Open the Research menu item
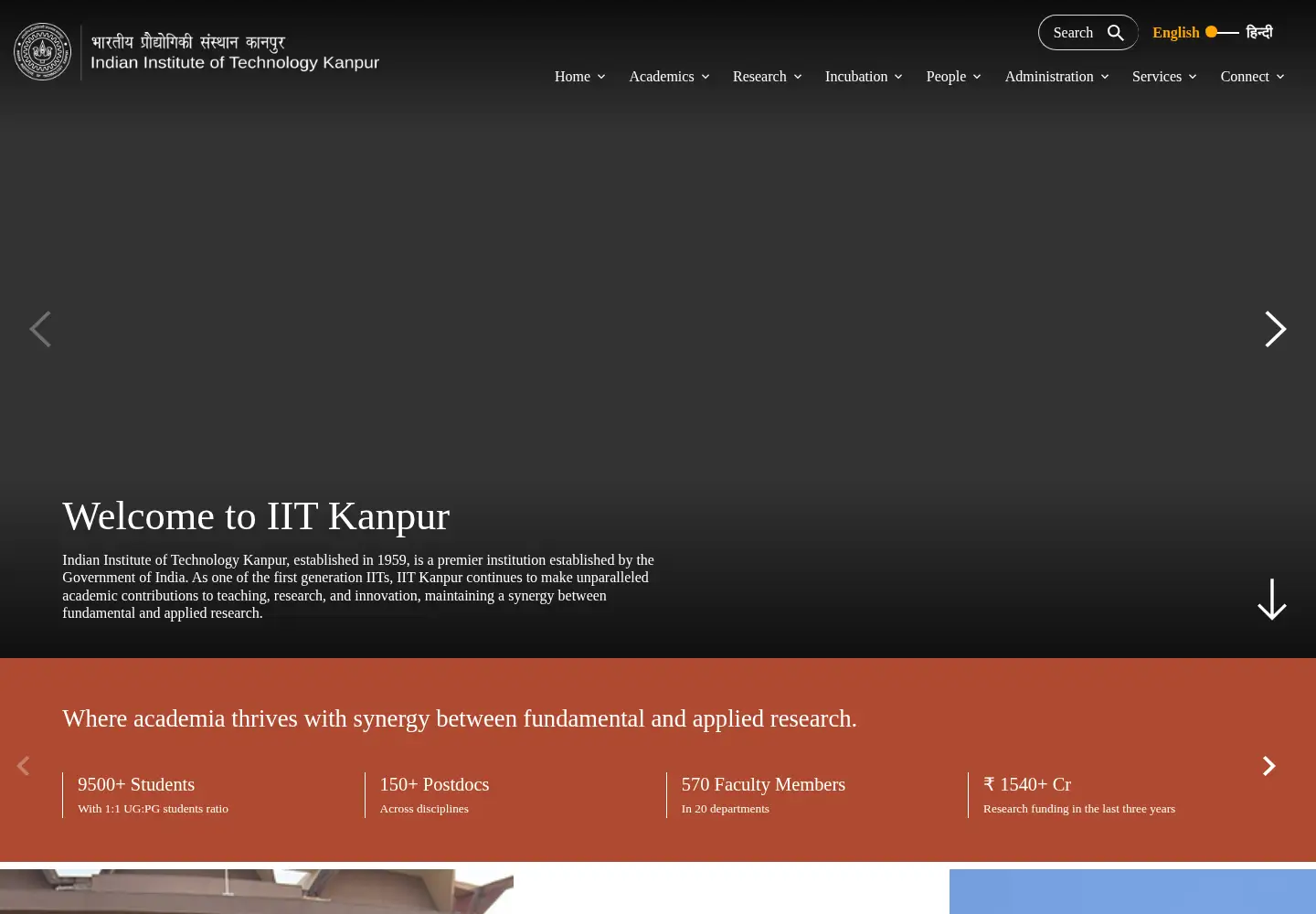Viewport: 1316px width, 914px height. click(x=759, y=77)
